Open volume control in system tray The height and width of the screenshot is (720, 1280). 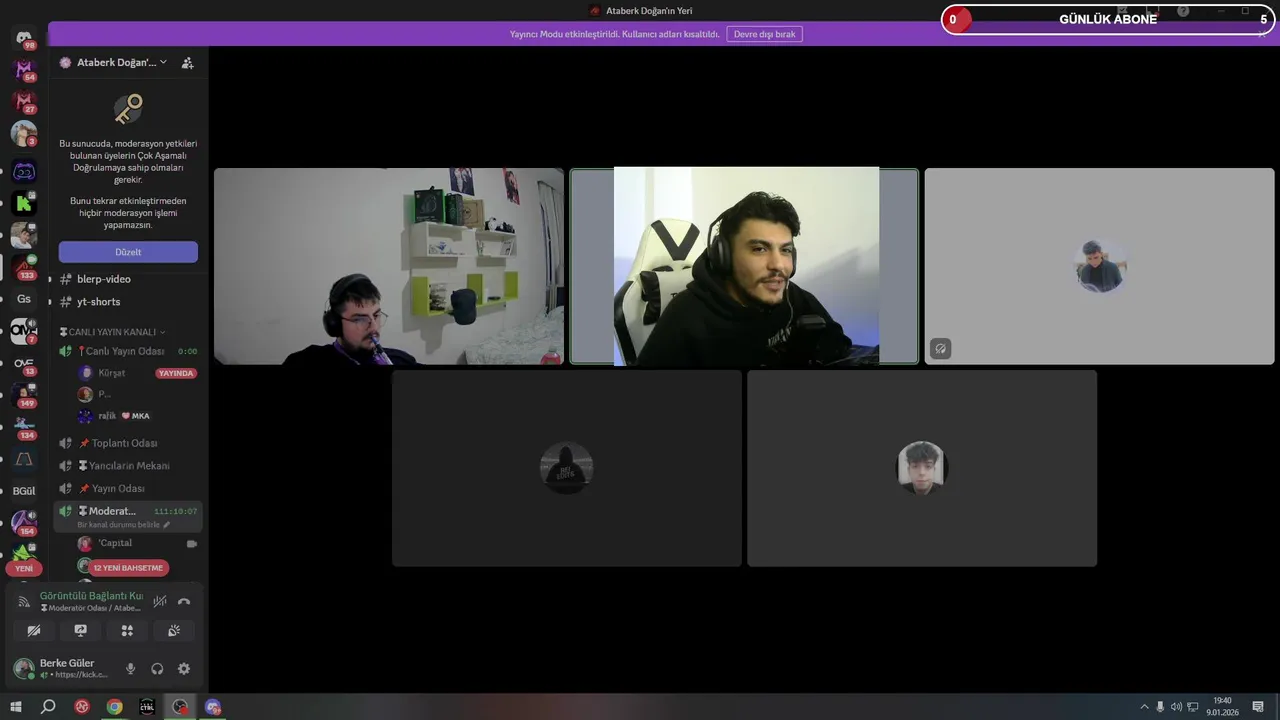coord(1176,707)
